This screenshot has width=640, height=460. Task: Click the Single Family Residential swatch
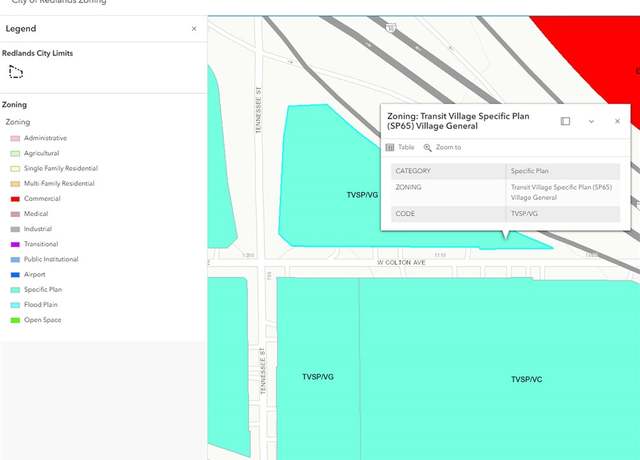coord(15,169)
